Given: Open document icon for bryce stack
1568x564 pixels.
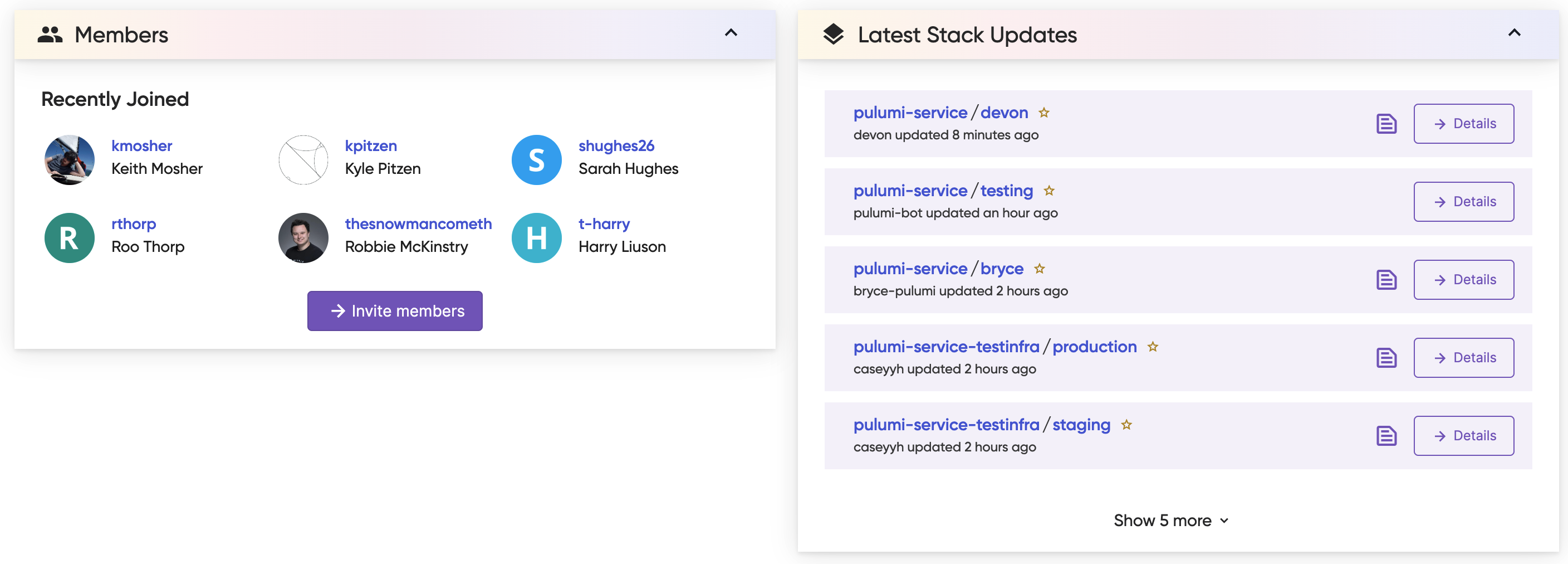Looking at the screenshot, I should (1386, 280).
